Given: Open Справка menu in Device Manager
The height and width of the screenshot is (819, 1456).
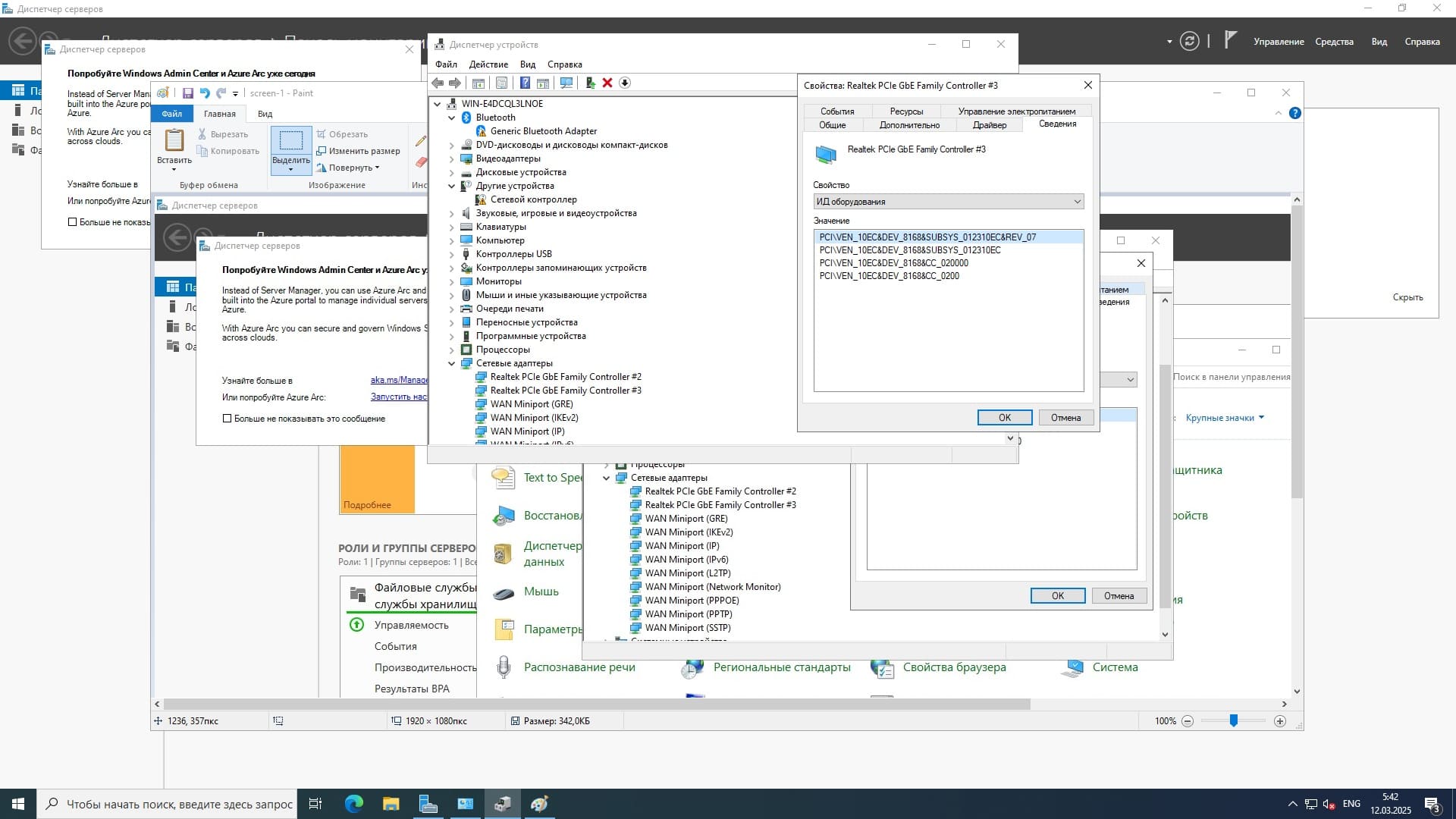Looking at the screenshot, I should tap(564, 64).
